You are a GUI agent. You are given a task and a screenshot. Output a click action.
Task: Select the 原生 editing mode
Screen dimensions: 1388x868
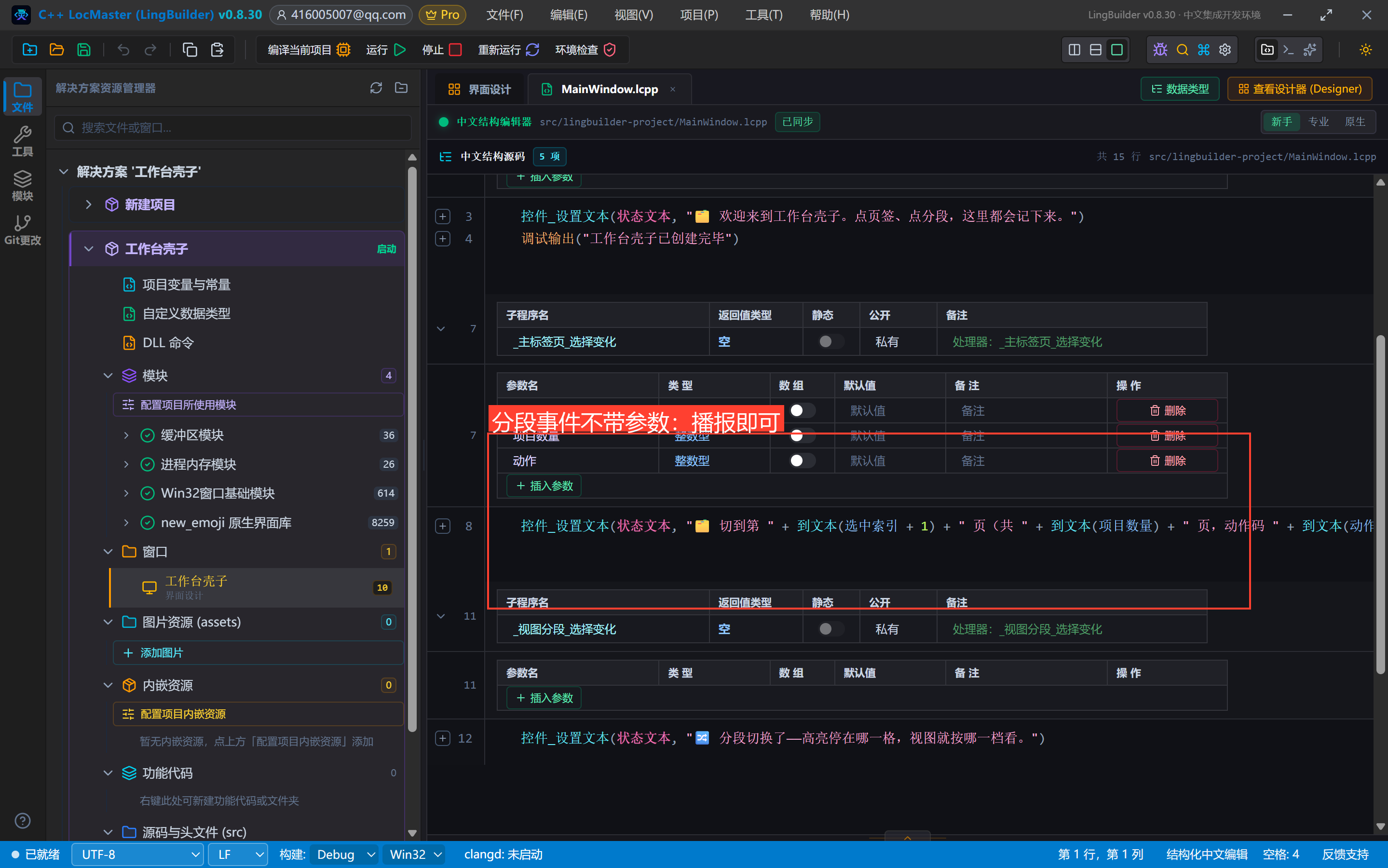click(1355, 122)
